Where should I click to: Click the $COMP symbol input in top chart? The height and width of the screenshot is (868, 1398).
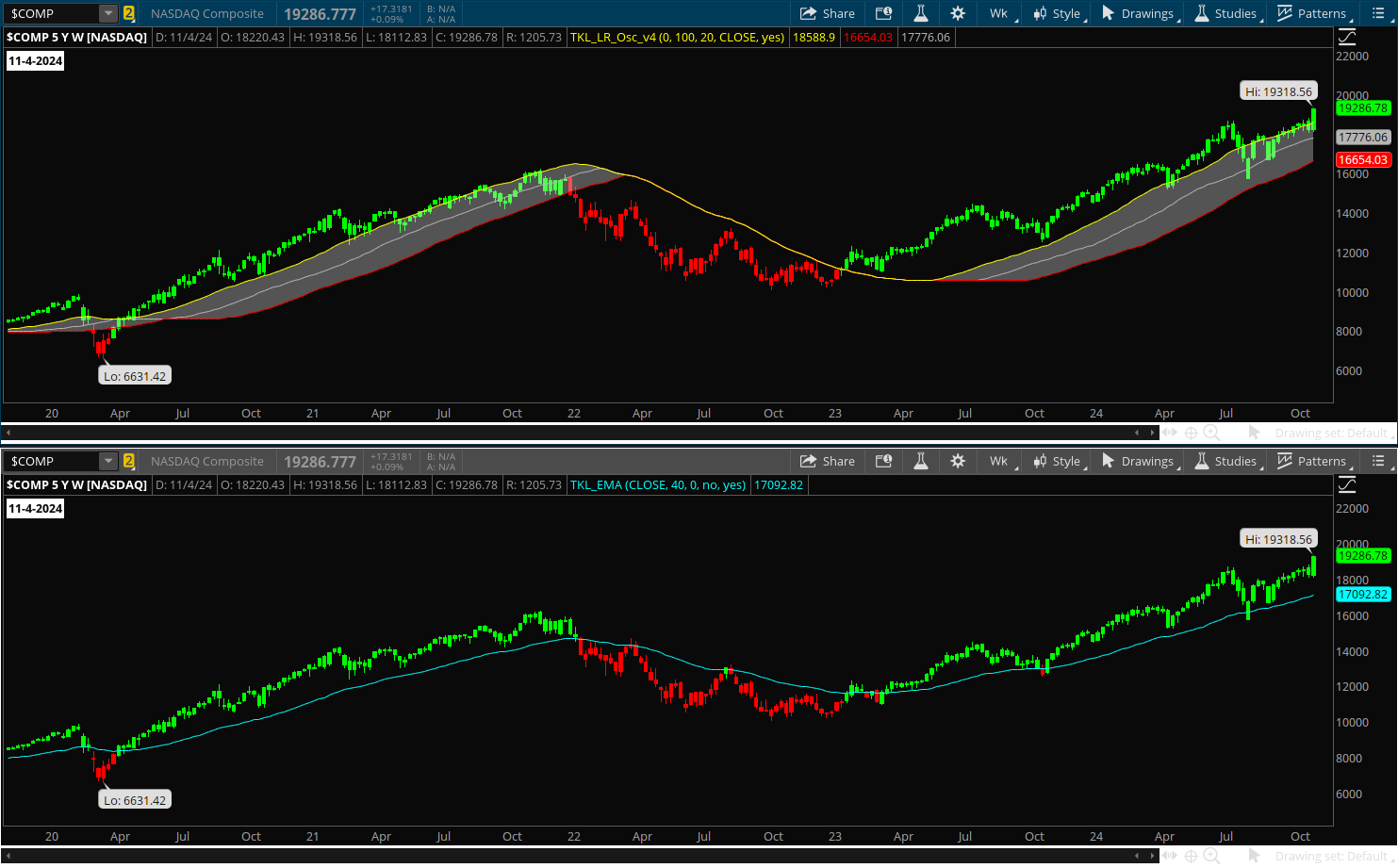[52, 13]
